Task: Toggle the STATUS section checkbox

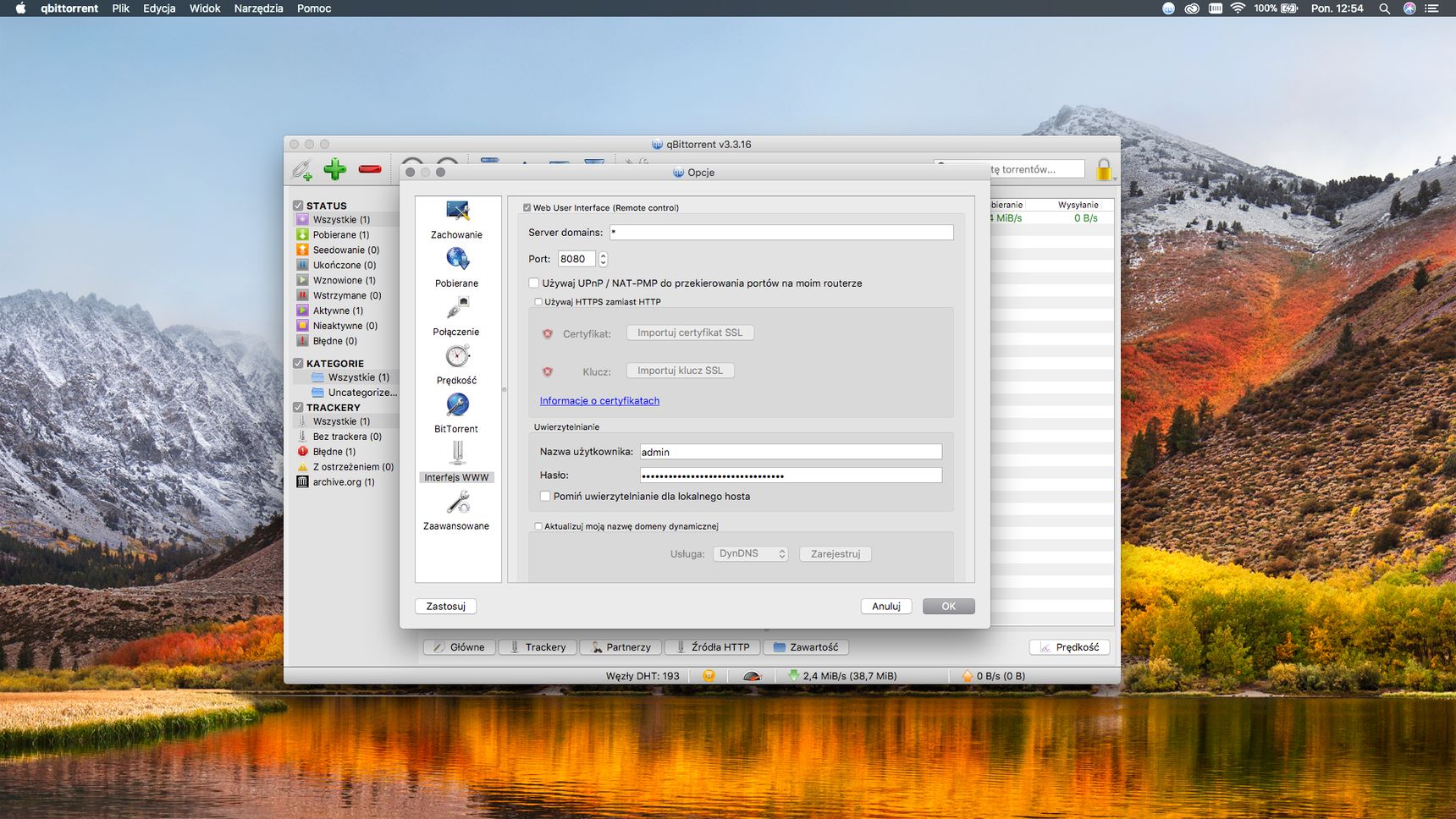Action: (x=298, y=206)
